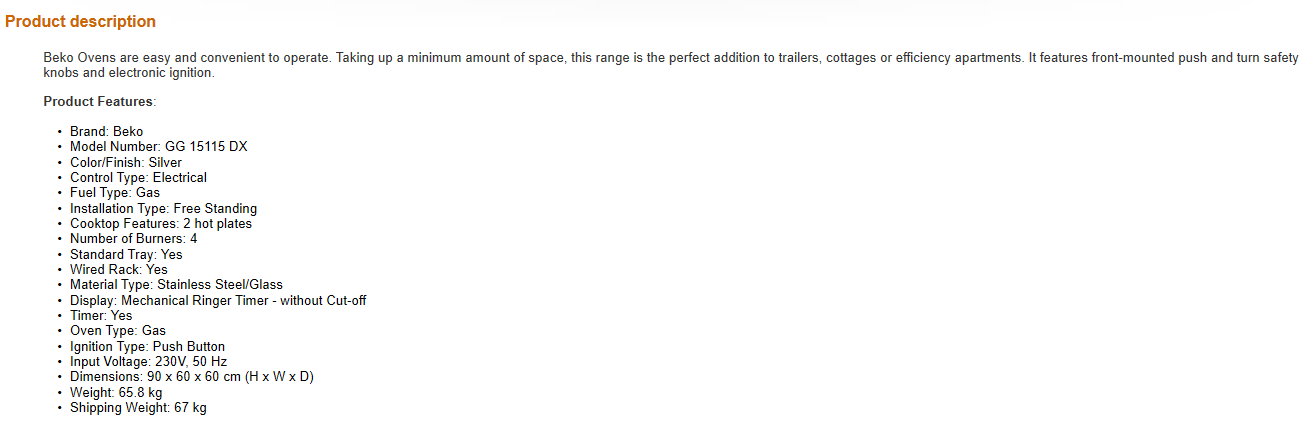Click the Number of Burners: 4 line
The image size is (1314, 423).
point(133,238)
